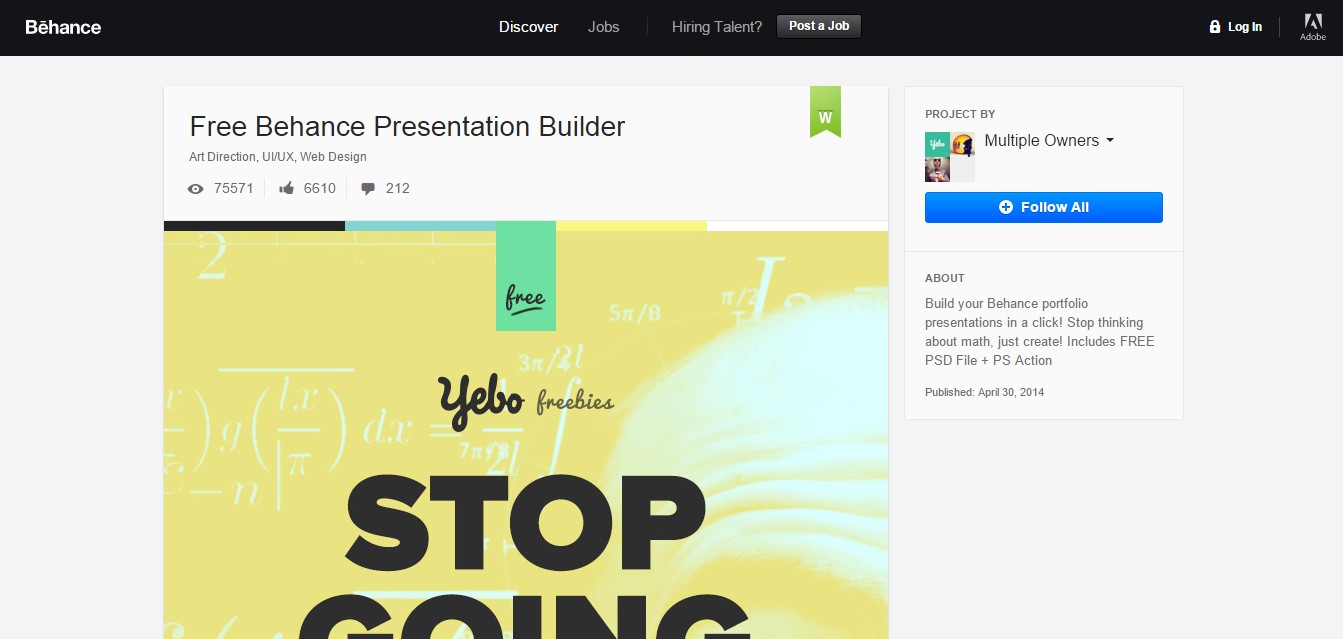Expand the Multiple Owners dropdown
The width and height of the screenshot is (1343, 639).
(x=1049, y=141)
